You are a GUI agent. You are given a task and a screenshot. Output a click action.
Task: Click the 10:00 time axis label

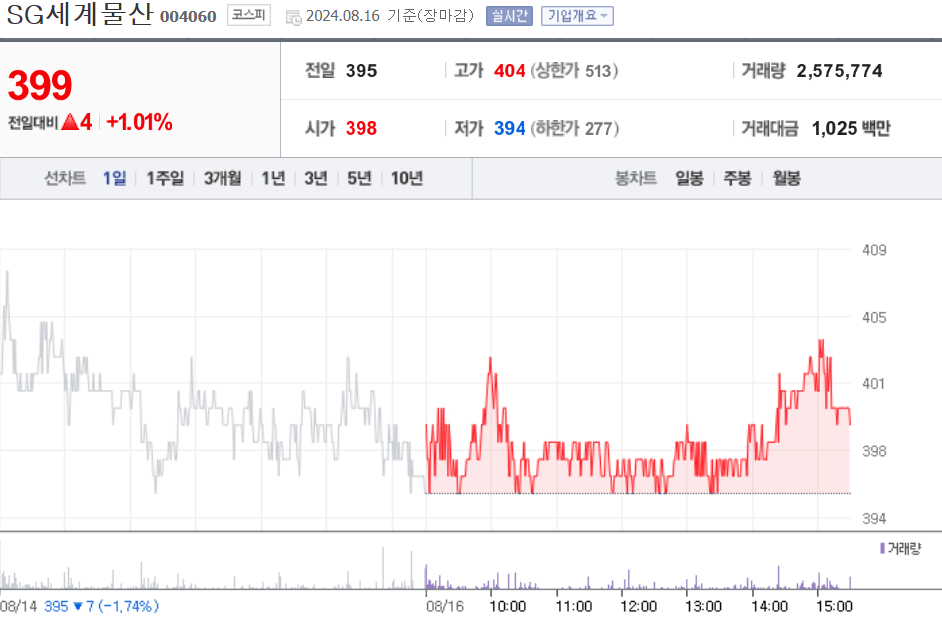point(508,606)
